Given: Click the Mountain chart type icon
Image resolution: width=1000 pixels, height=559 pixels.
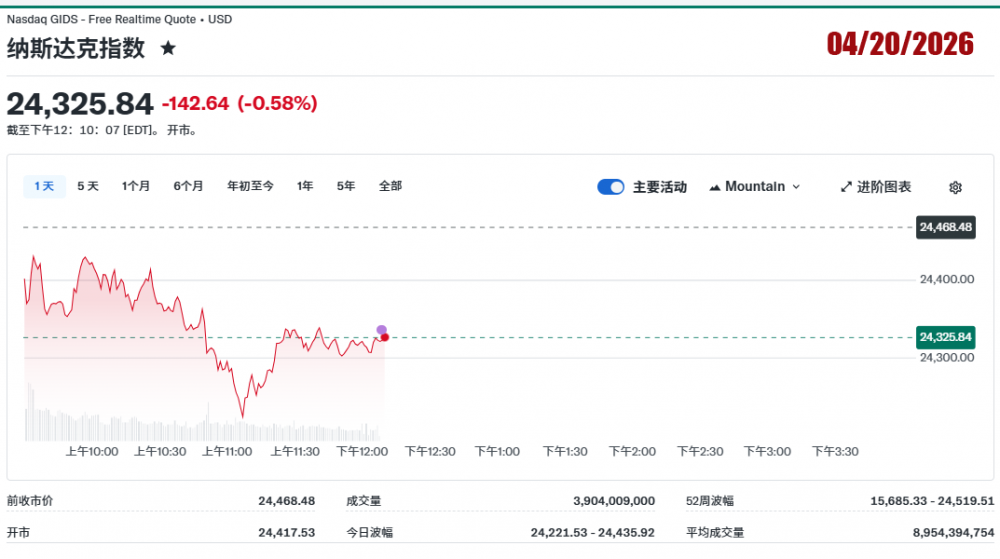Looking at the screenshot, I should [x=715, y=187].
